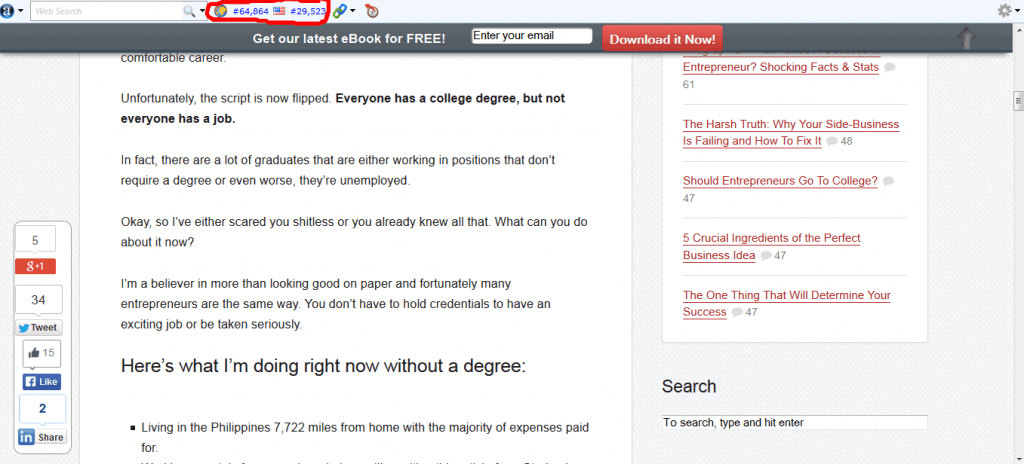Click the global rank globe icon
This screenshot has width=1024, height=464.
tap(220, 11)
